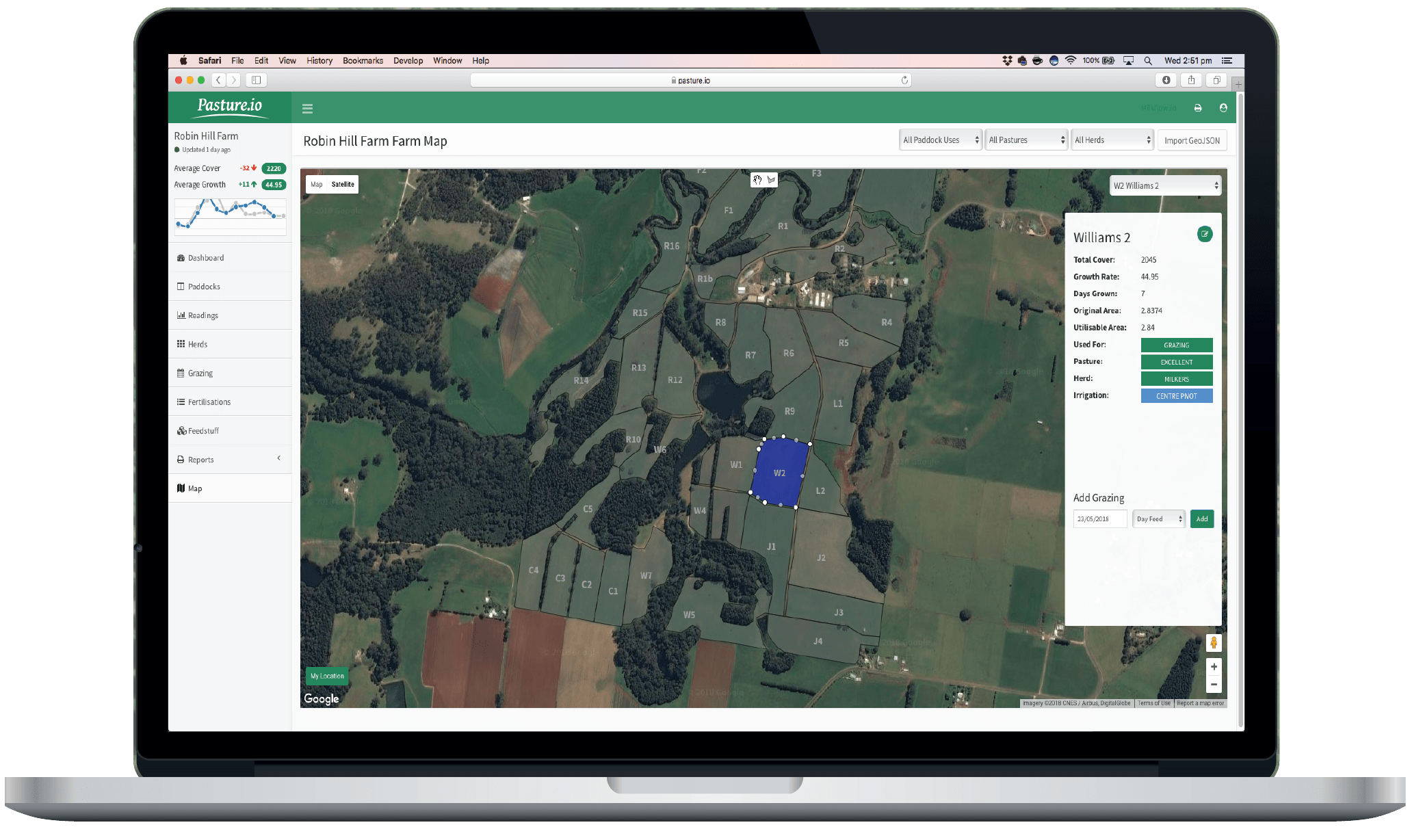Toggle the sidebar with the hamburger menu

pyautogui.click(x=308, y=108)
